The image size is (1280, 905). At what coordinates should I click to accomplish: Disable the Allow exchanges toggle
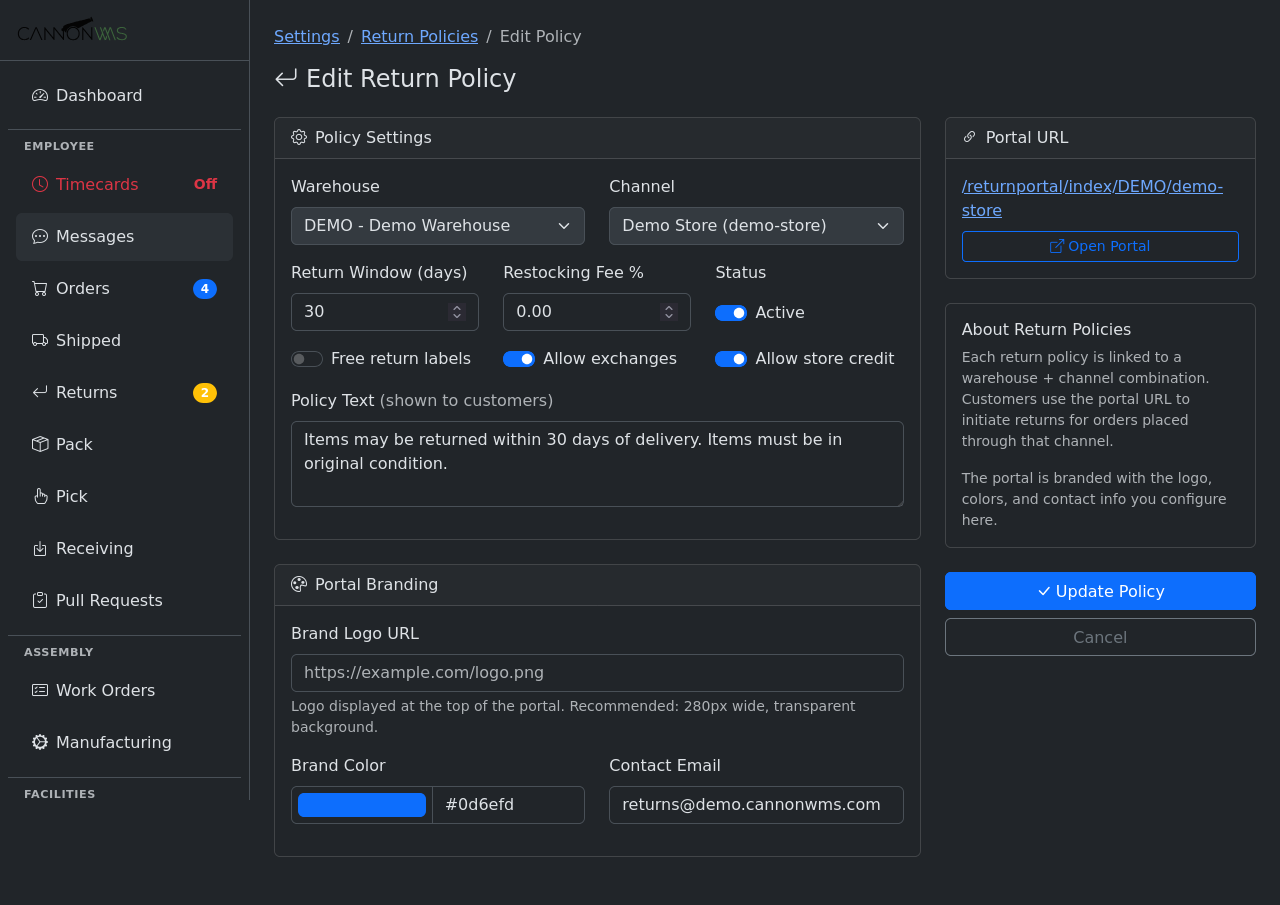[519, 358]
